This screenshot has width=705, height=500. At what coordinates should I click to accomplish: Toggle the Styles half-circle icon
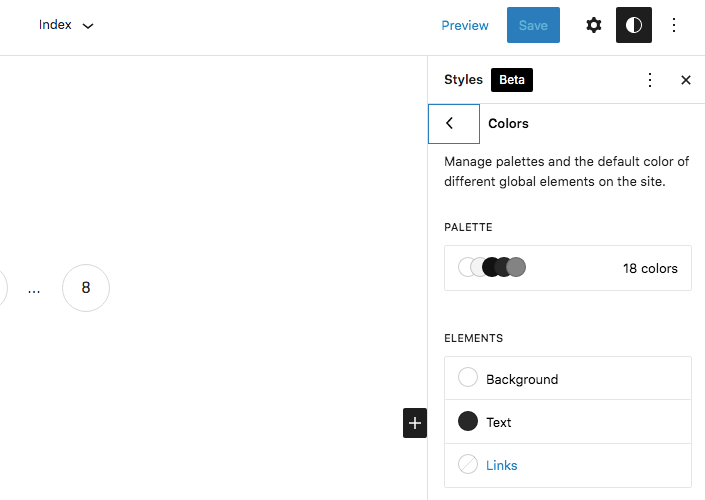point(634,25)
